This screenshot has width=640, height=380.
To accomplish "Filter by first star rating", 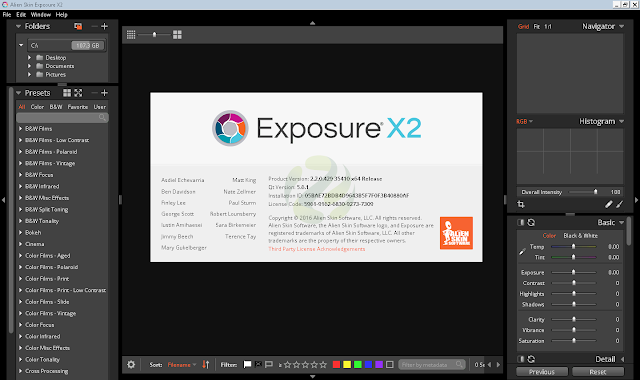I will [x=287, y=364].
